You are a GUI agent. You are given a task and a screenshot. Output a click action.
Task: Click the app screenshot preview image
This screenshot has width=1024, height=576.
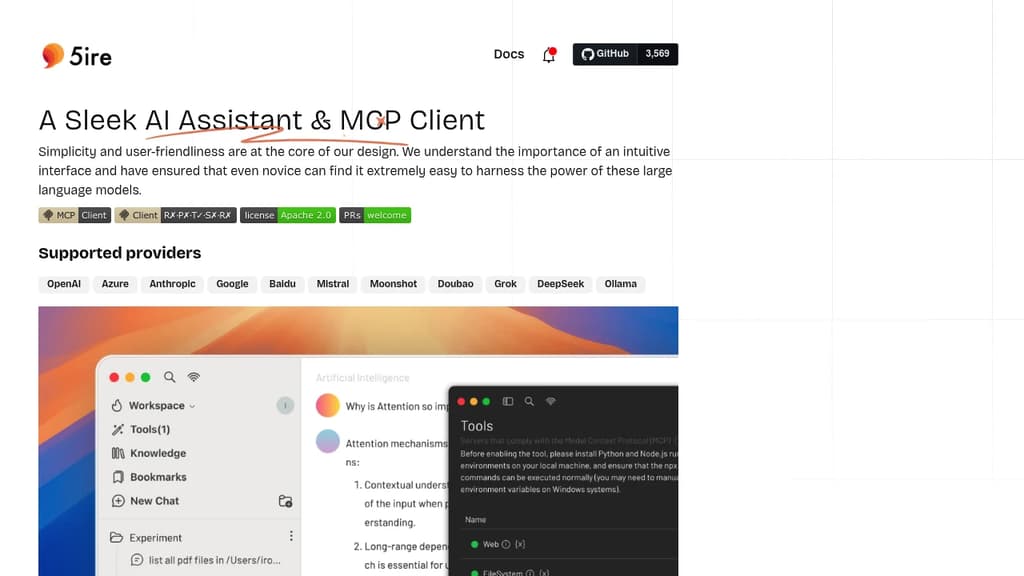(358, 441)
